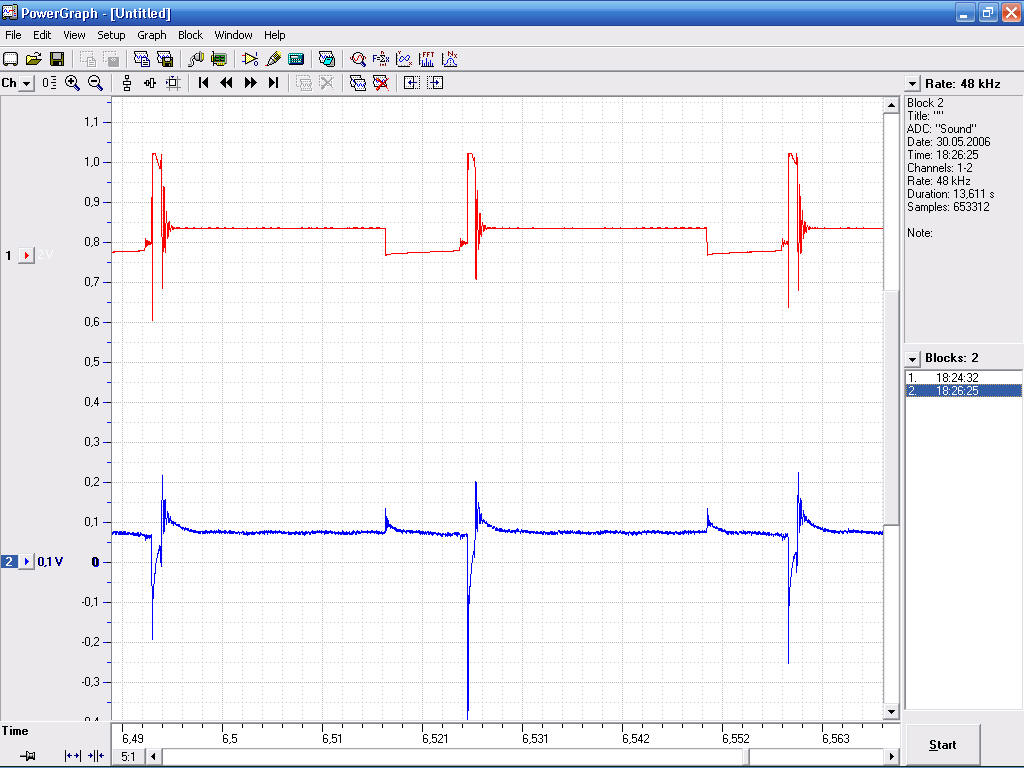This screenshot has width=1024, height=768.
Task: Open the Setup menu
Action: coord(111,35)
